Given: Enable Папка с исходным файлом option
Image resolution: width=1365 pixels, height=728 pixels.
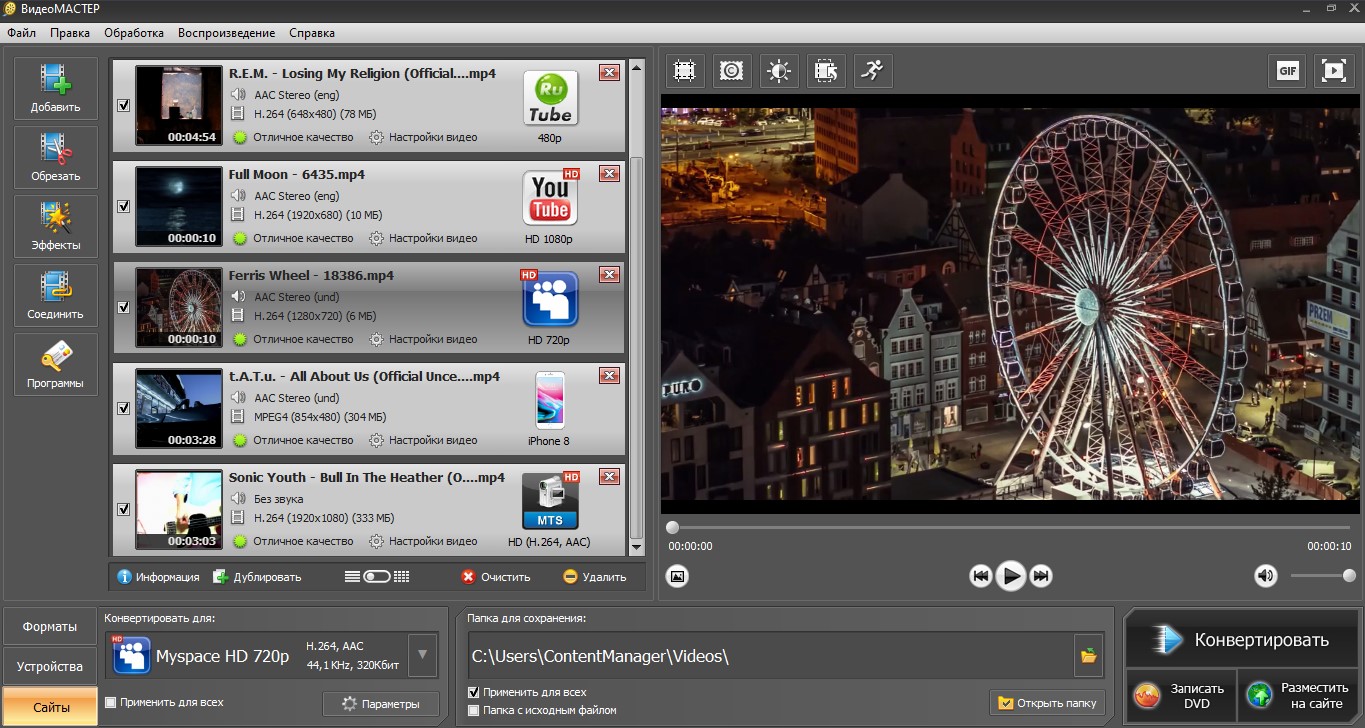Looking at the screenshot, I should 474,710.
